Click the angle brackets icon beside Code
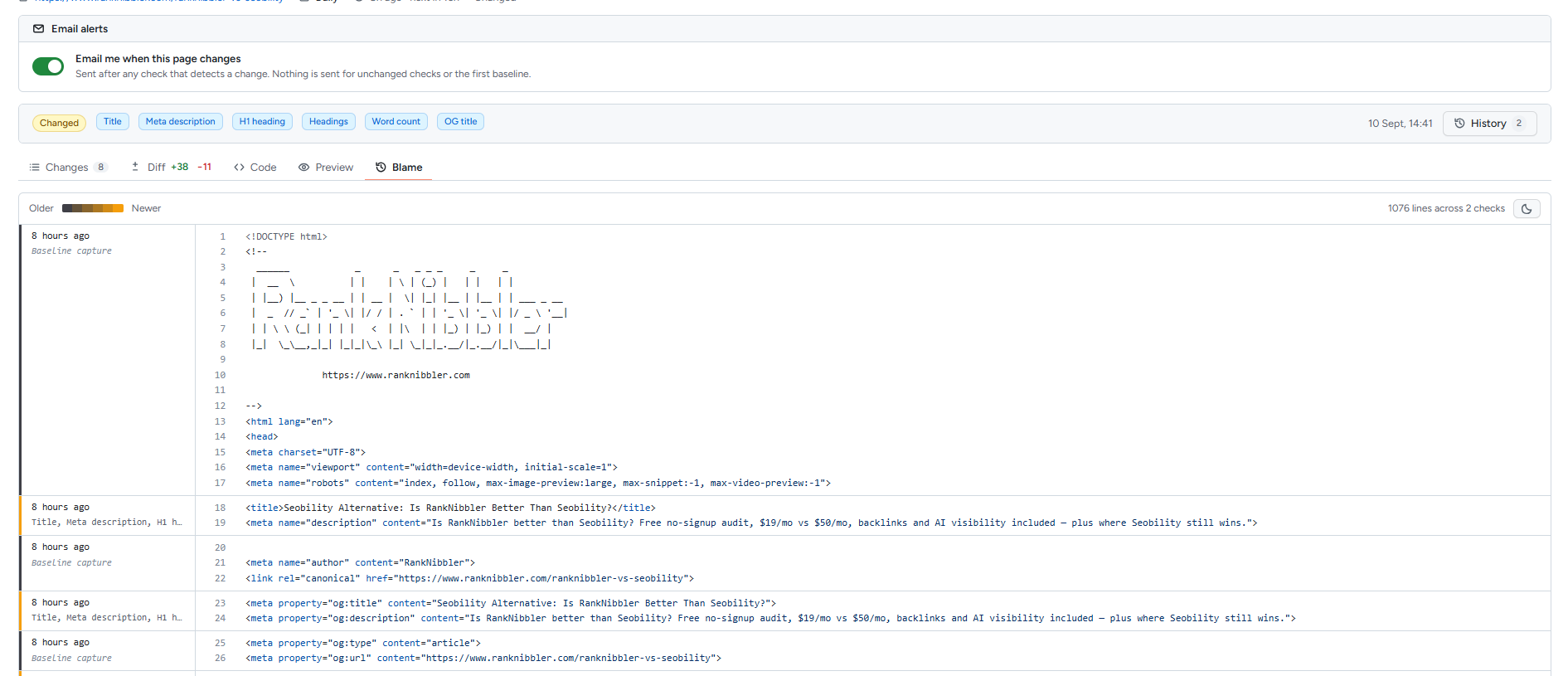 [x=239, y=167]
